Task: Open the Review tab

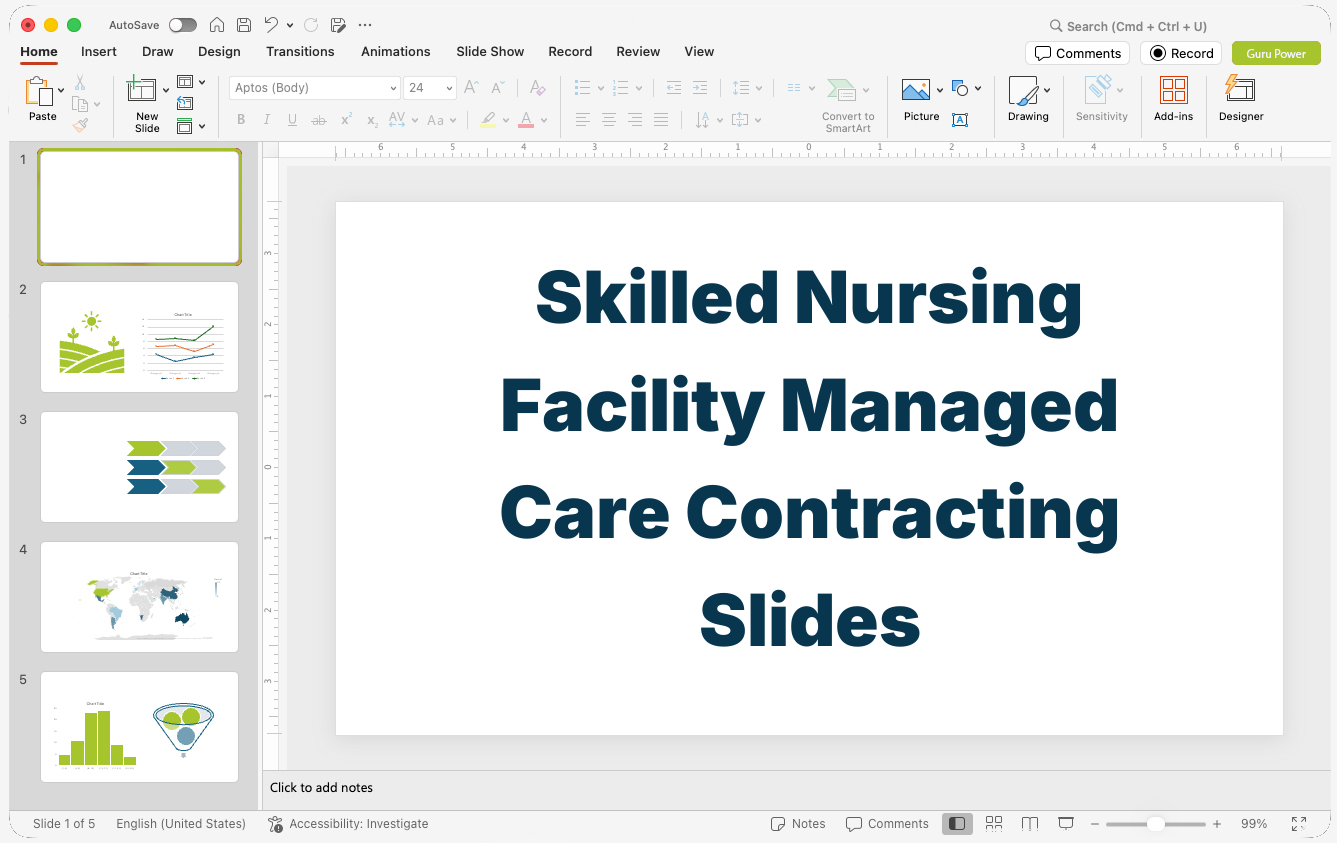Action: 638,51
